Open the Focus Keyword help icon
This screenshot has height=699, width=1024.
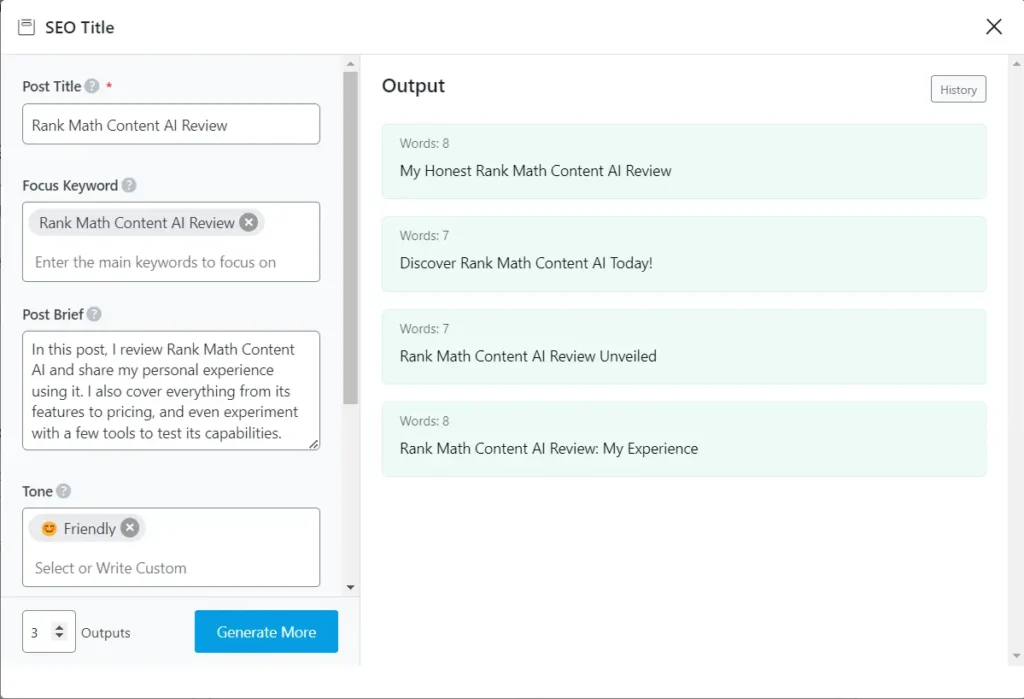click(129, 185)
